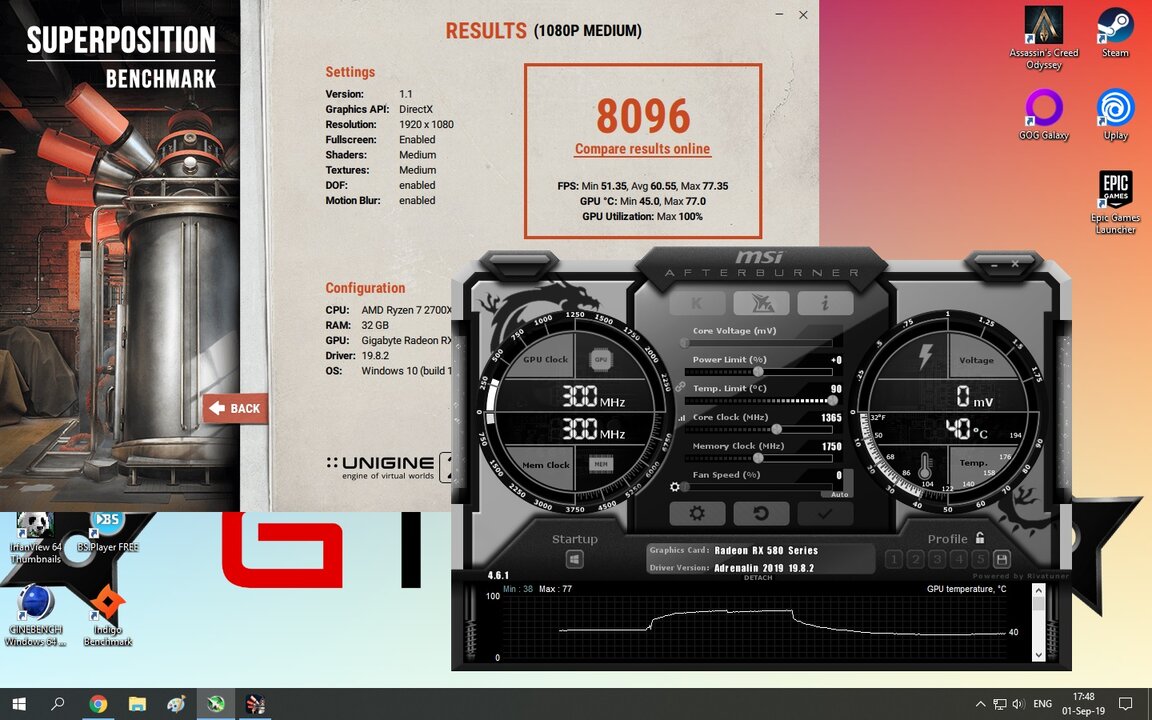The height and width of the screenshot is (720, 1152).
Task: Select Afterburner profile slot 4
Action: tap(958, 559)
